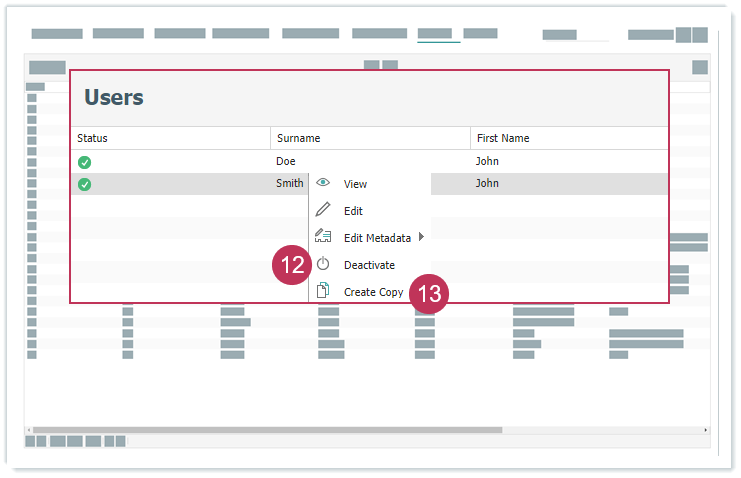Select John in the Smith row
The image size is (741, 478).
tap(487, 184)
